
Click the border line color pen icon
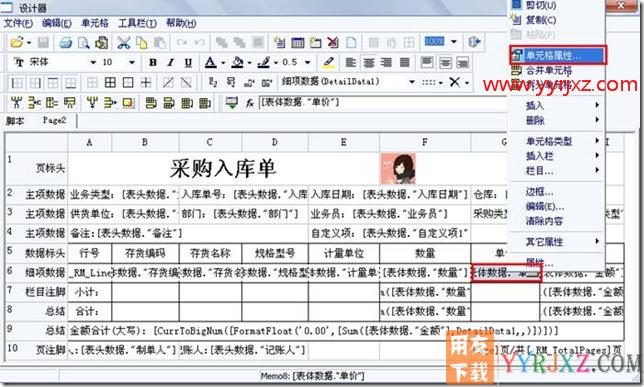pyautogui.click(x=264, y=62)
